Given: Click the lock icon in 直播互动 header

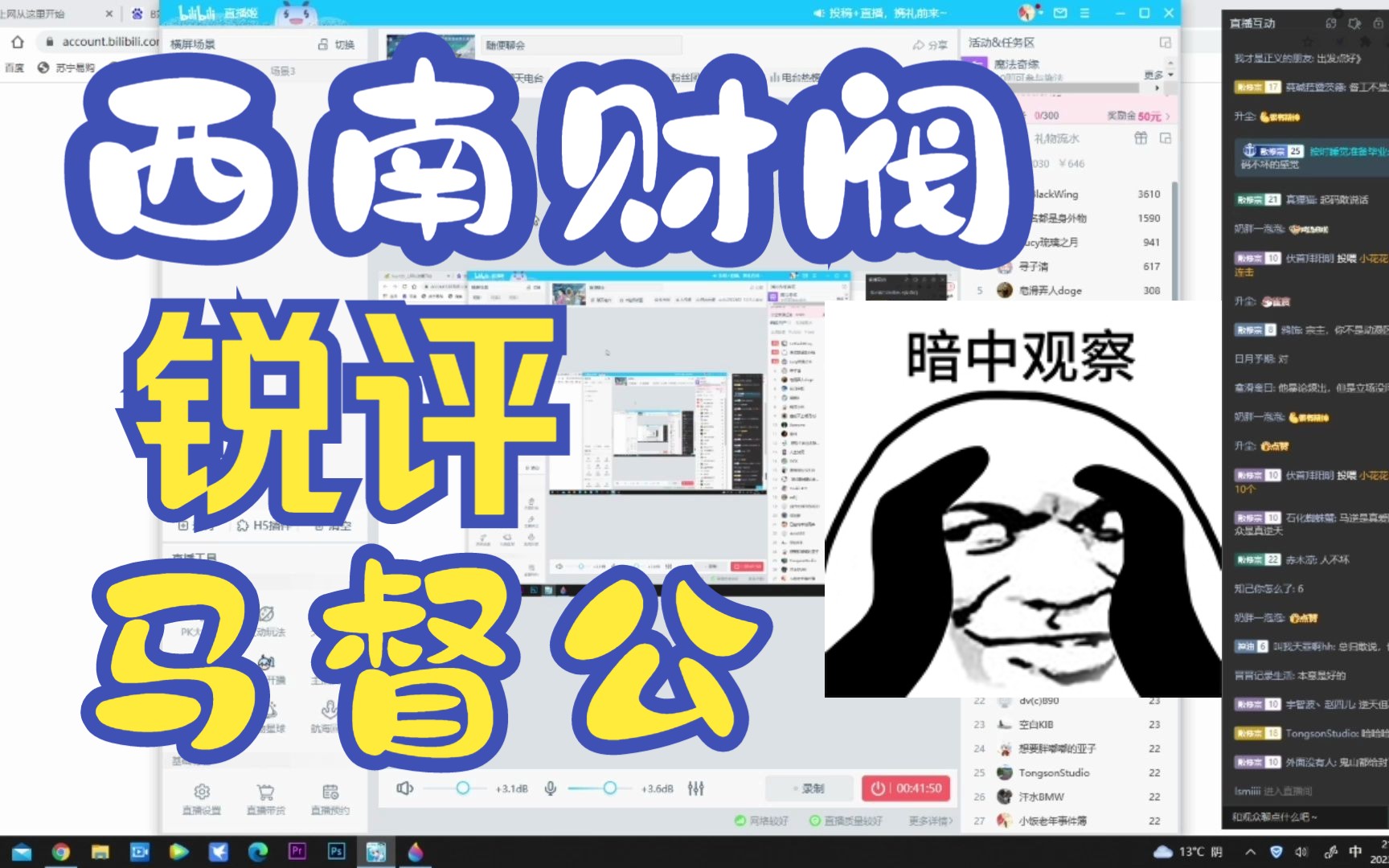Looking at the screenshot, I should pyautogui.click(x=1379, y=23).
